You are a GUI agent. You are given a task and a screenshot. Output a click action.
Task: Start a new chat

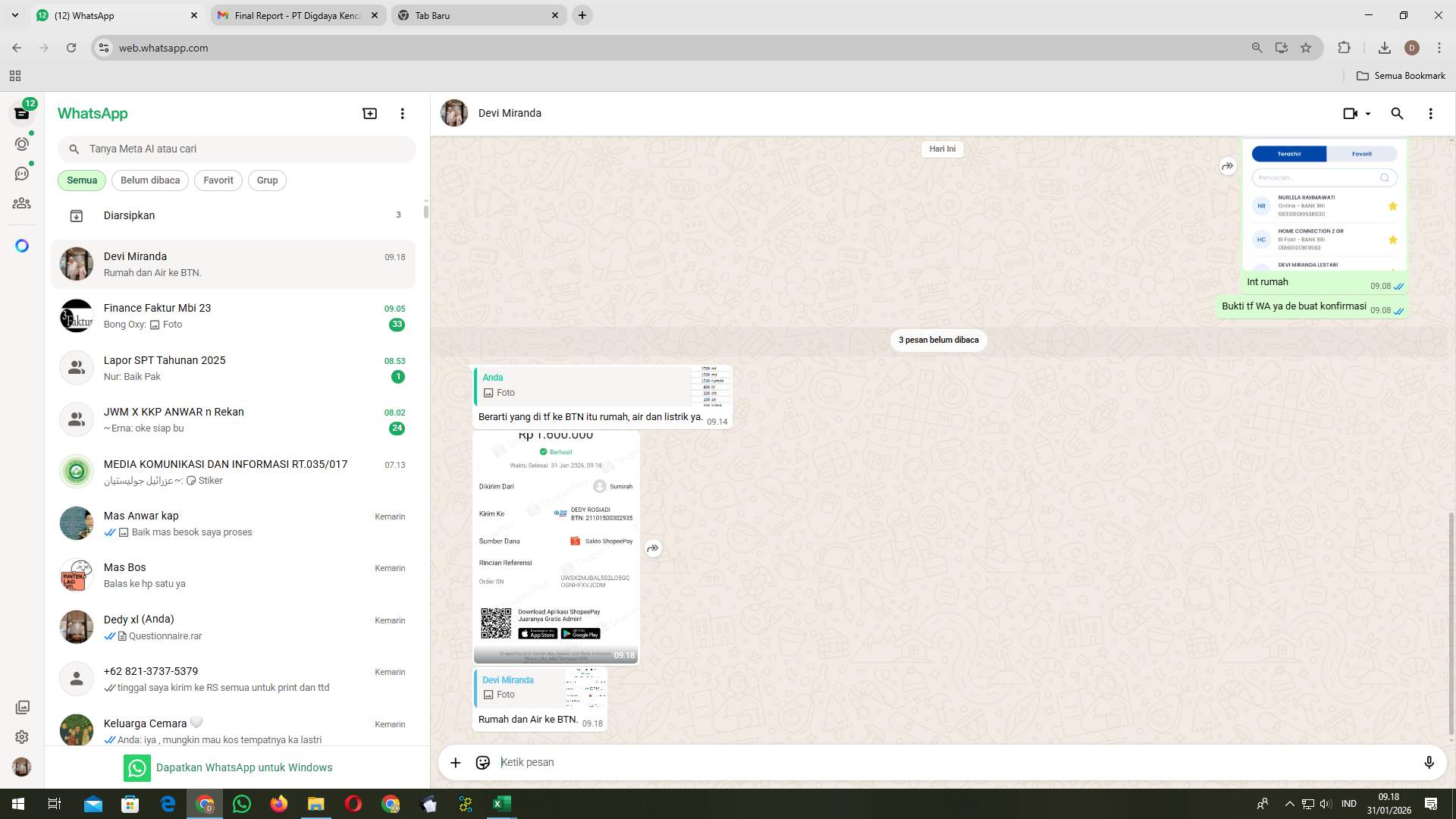pos(369,113)
